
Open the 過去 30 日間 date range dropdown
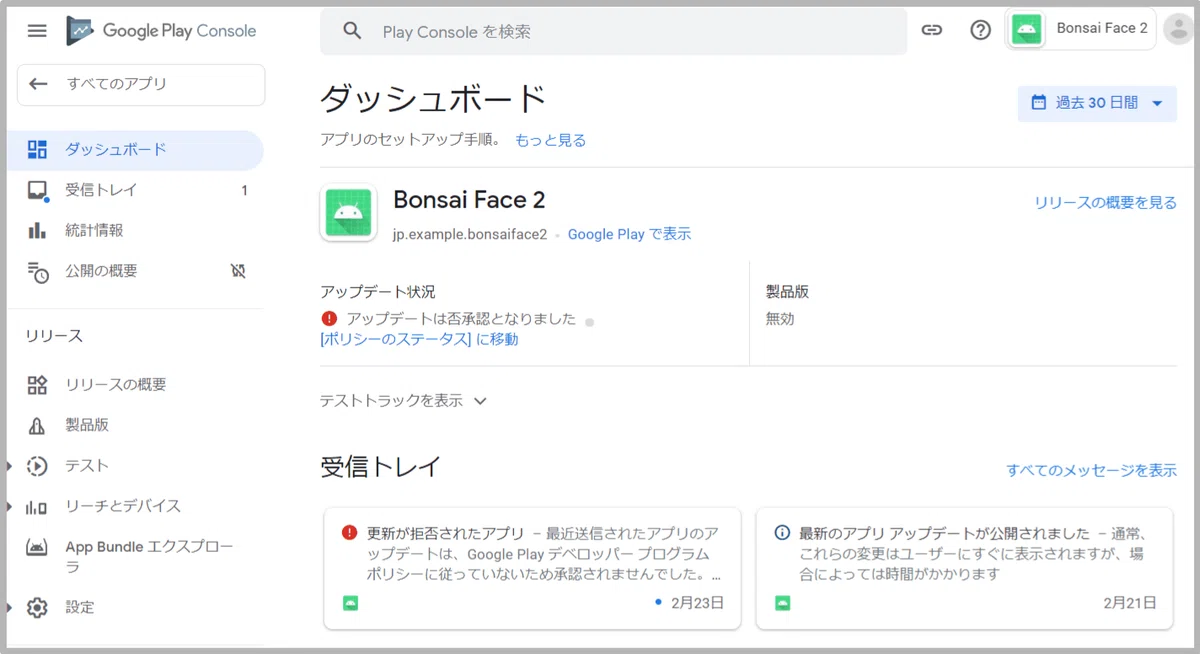coord(1097,103)
